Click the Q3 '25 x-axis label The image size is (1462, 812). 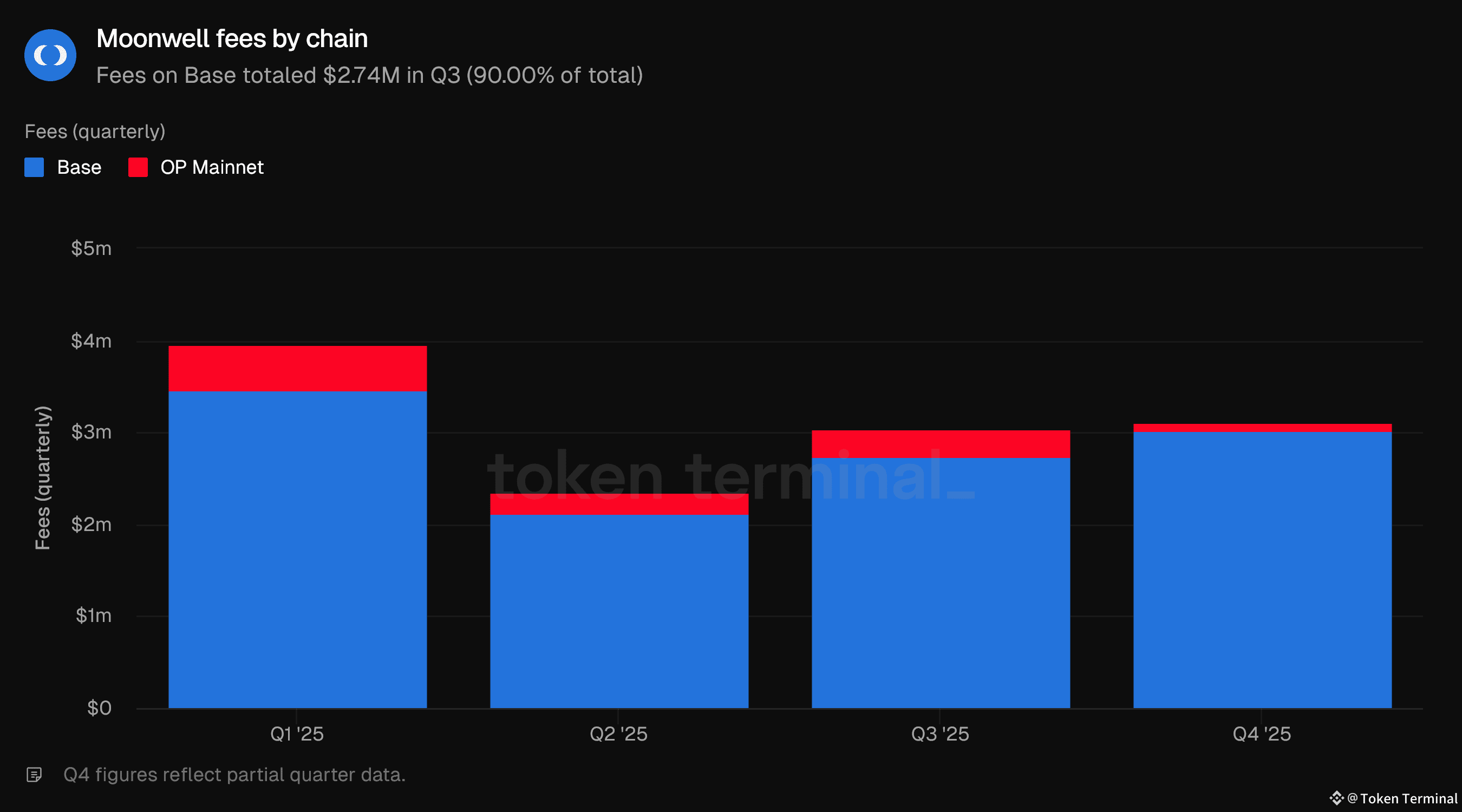(940, 734)
